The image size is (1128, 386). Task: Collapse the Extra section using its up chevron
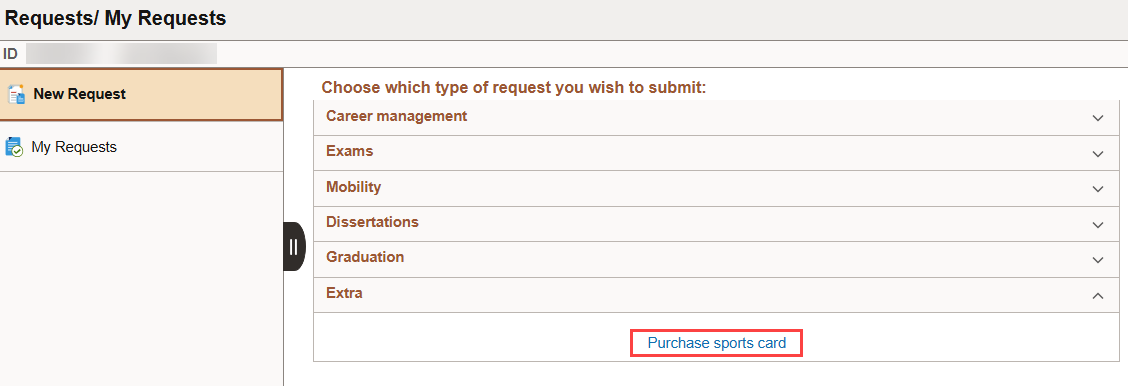coord(1097,295)
